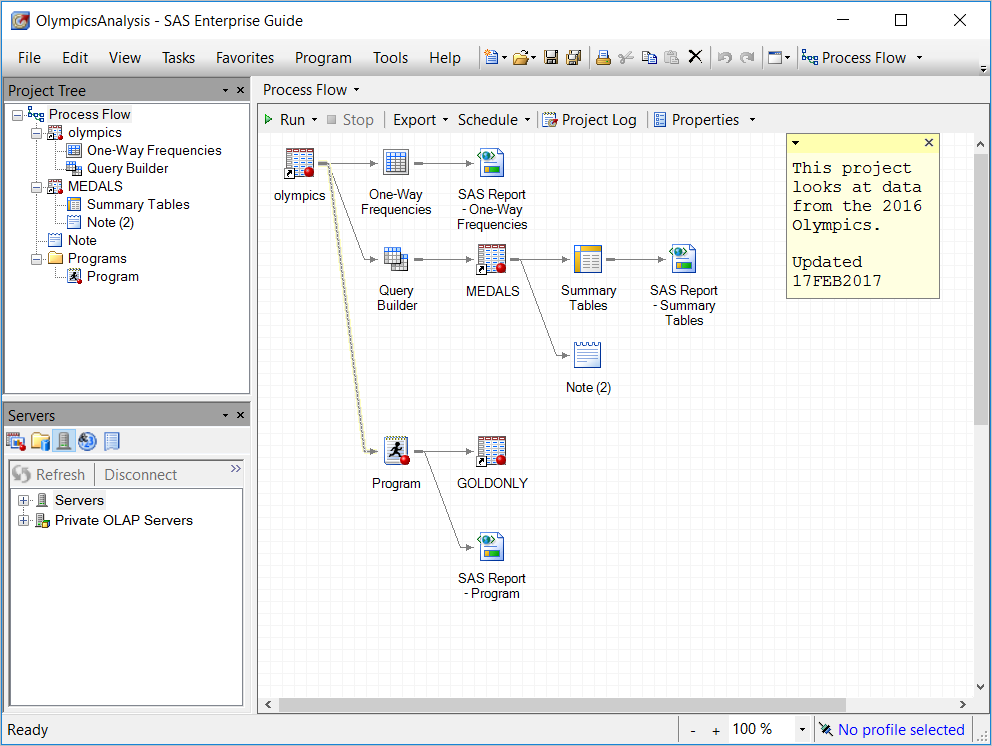This screenshot has height=746, width=992.
Task: Switch to the Servers view icon in the Servers pane
Action: point(63,441)
